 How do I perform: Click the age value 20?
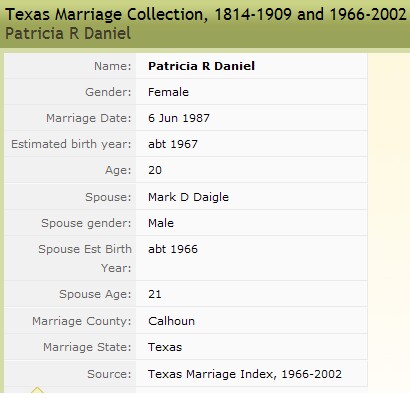click(x=155, y=170)
